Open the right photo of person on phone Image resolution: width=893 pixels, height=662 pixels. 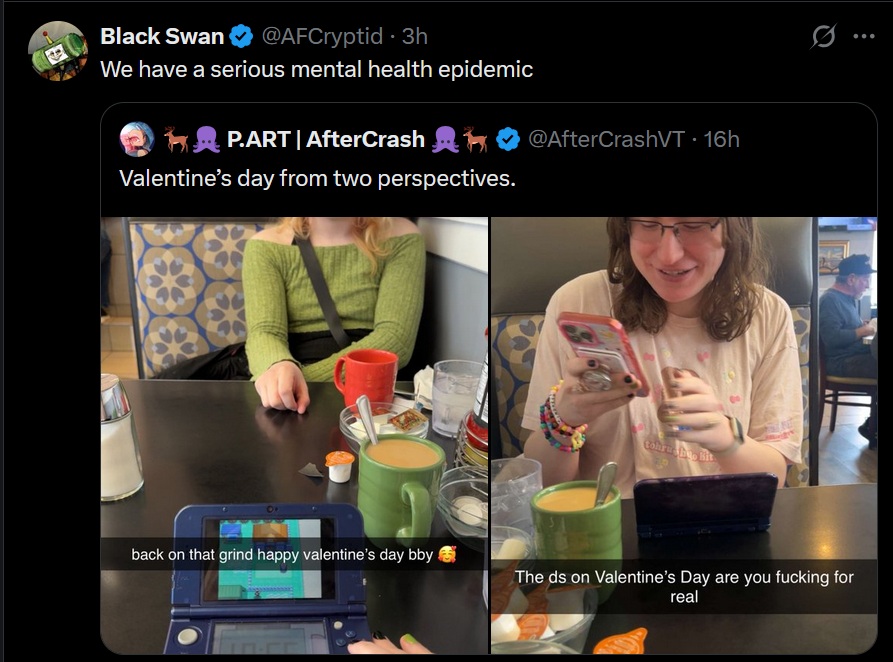coord(684,435)
